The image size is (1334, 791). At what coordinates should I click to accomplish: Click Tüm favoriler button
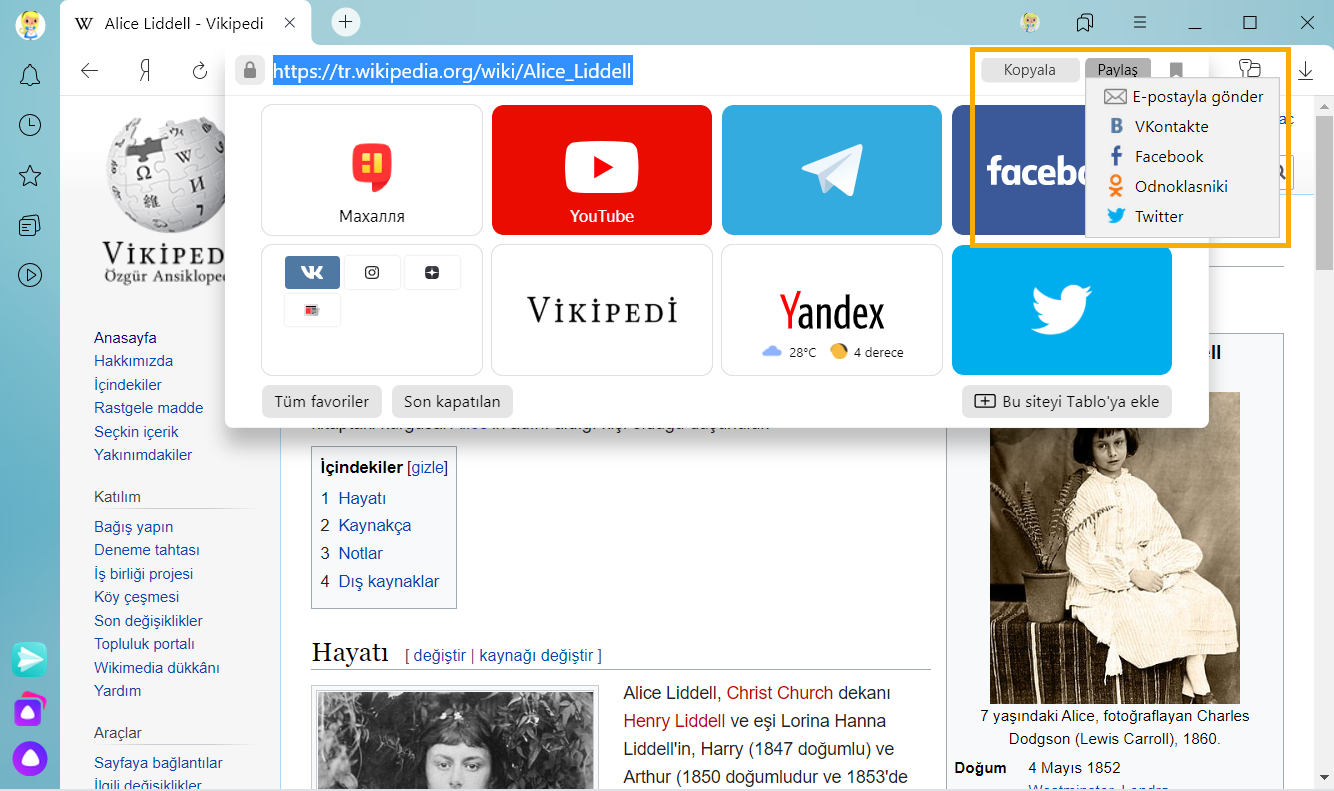[322, 402]
